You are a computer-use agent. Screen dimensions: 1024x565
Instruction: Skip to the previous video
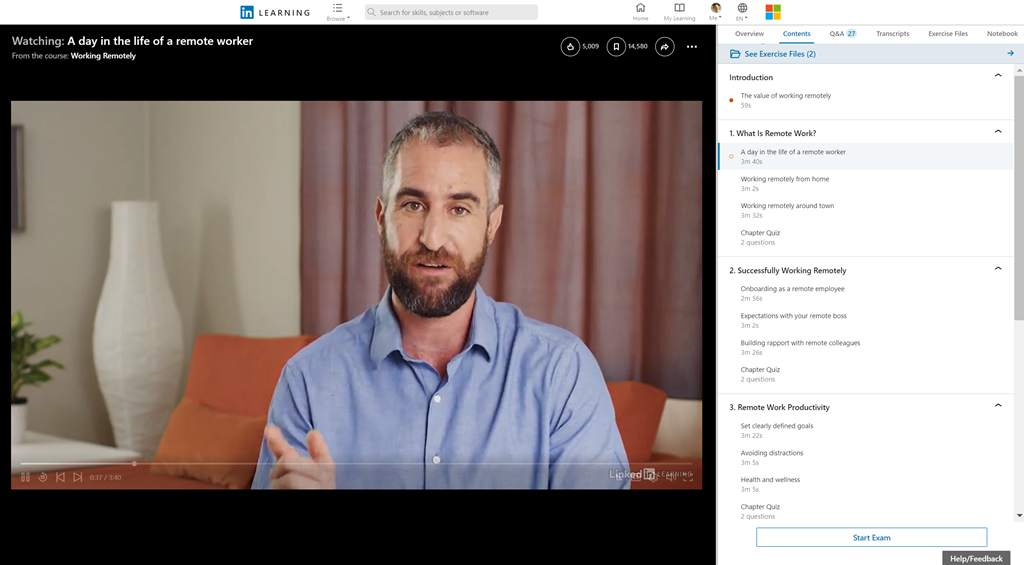click(x=60, y=477)
